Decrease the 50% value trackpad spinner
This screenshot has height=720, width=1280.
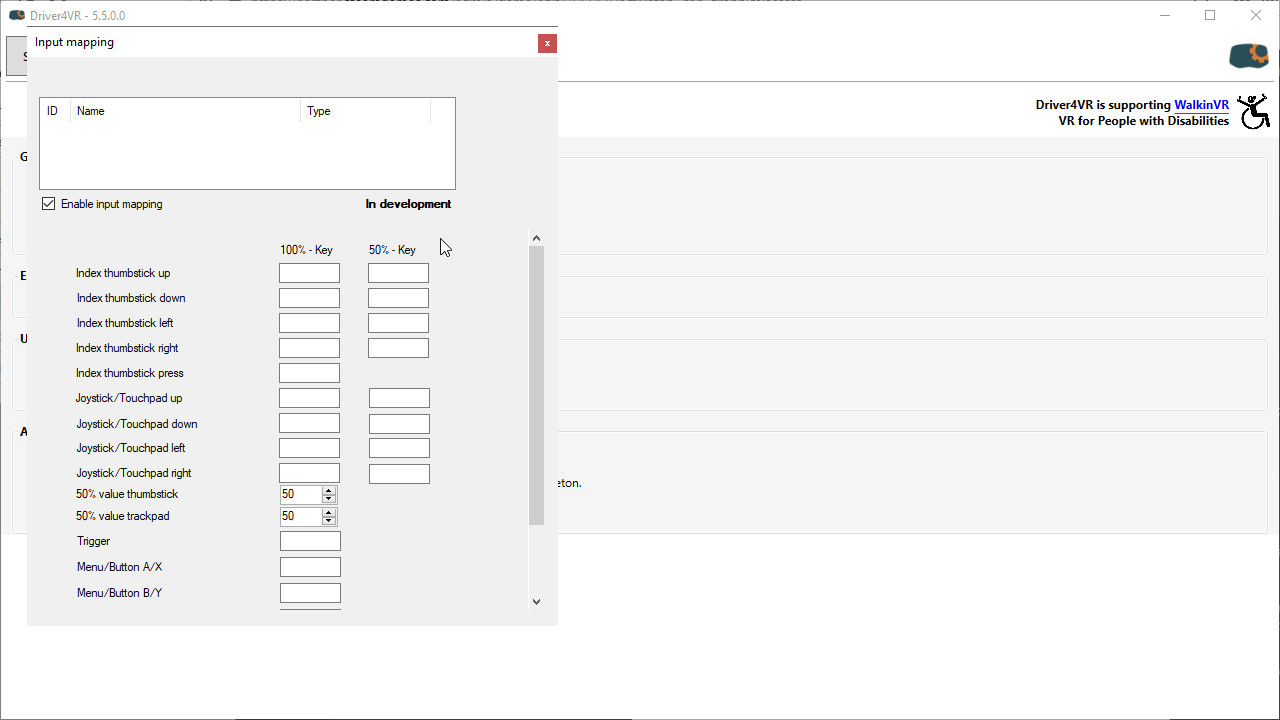[x=329, y=521]
